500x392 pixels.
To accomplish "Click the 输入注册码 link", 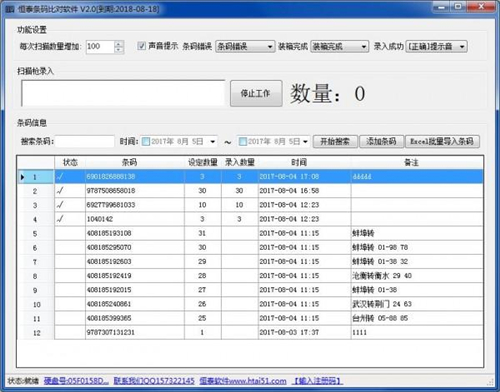I will click(318, 381).
